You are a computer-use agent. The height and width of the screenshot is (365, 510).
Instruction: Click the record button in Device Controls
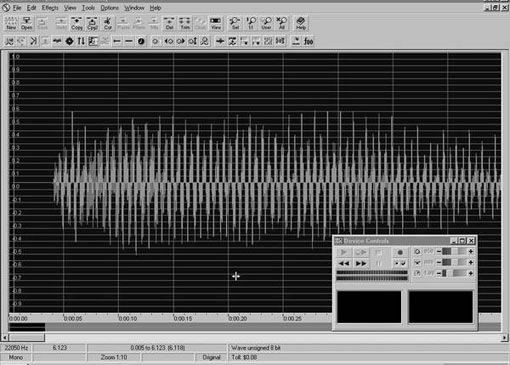(400, 252)
